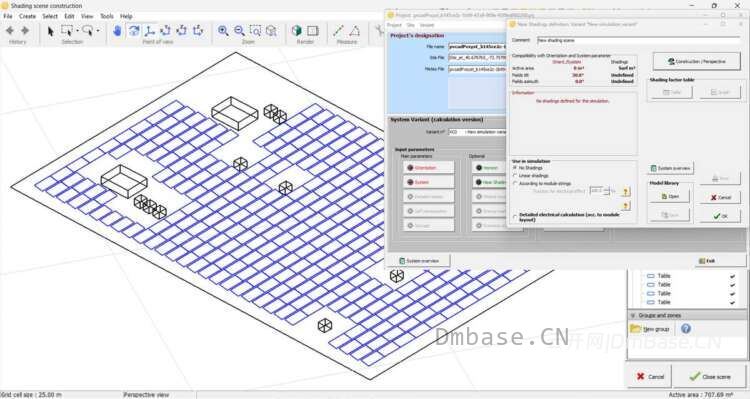
Task: Click OK in shading definition dialog
Action: tap(720, 216)
